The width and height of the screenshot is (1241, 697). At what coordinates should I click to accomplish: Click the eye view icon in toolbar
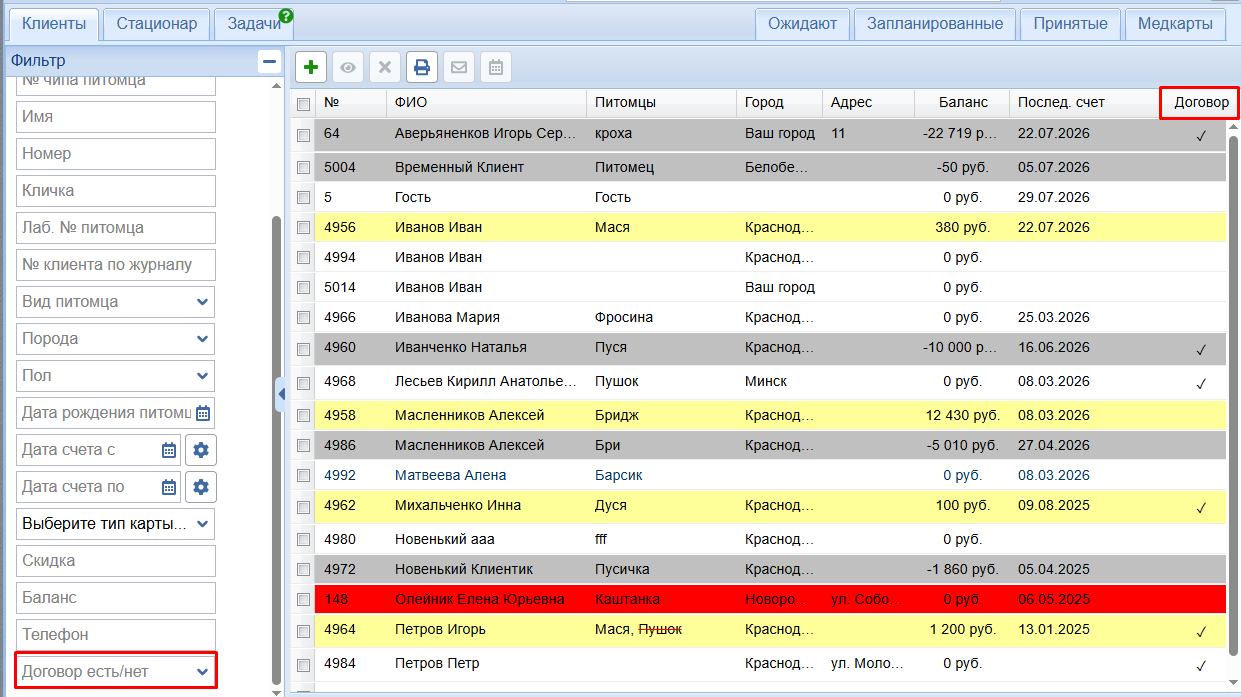click(x=348, y=67)
